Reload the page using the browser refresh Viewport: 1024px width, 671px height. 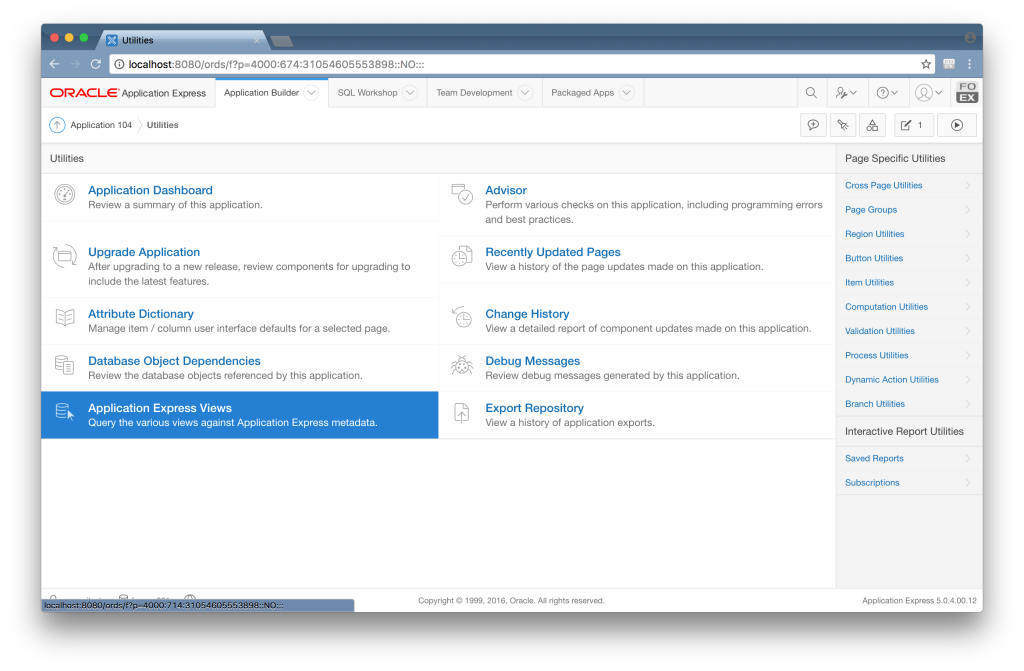tap(96, 64)
